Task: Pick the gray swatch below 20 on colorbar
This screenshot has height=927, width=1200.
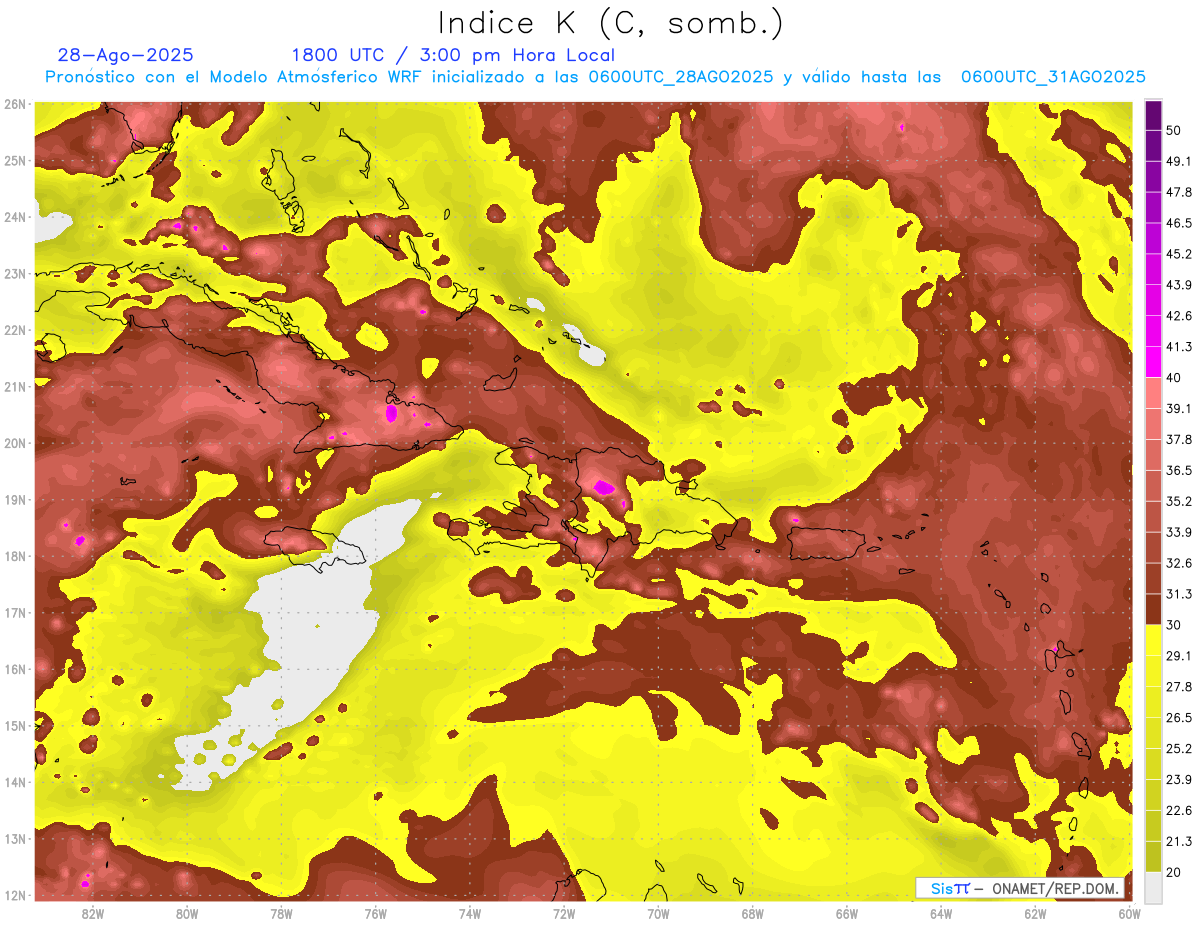Action: click(1153, 886)
